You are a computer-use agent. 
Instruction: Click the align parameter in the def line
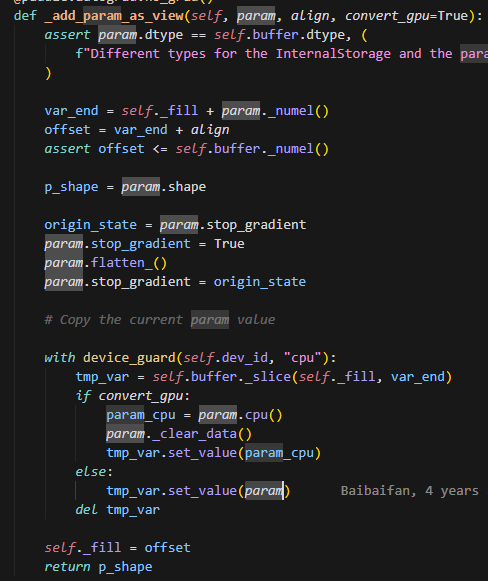click(x=310, y=16)
